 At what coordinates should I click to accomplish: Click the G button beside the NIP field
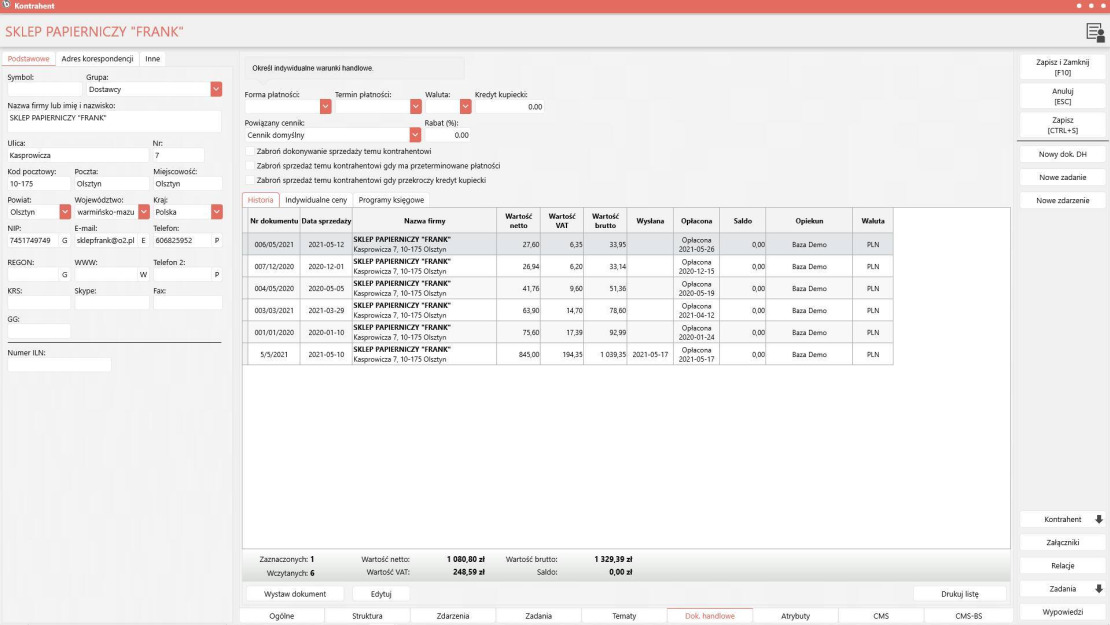point(64,241)
